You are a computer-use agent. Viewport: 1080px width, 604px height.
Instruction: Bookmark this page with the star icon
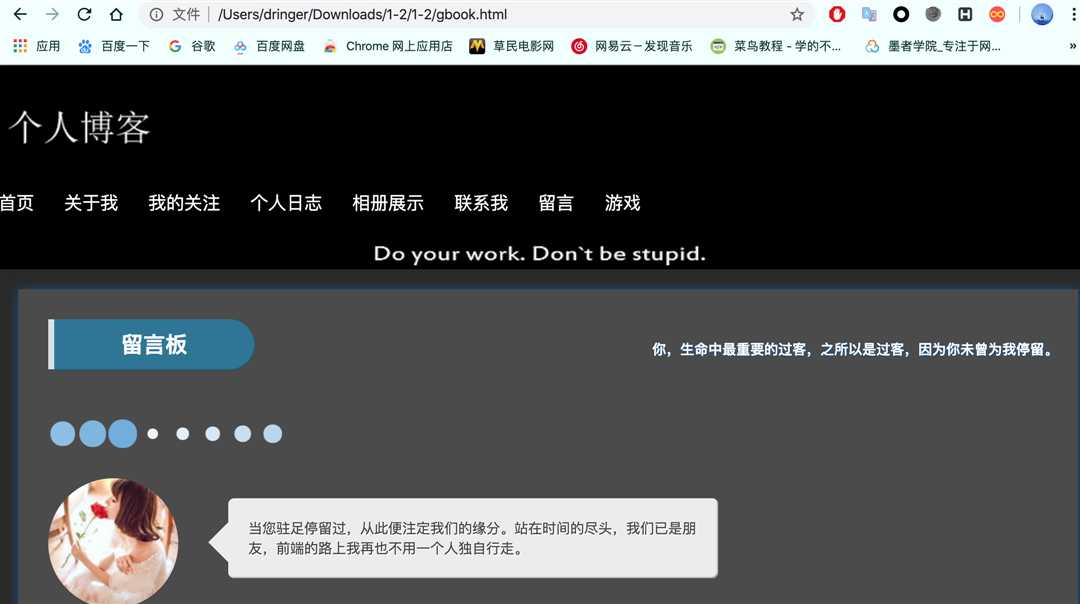797,15
